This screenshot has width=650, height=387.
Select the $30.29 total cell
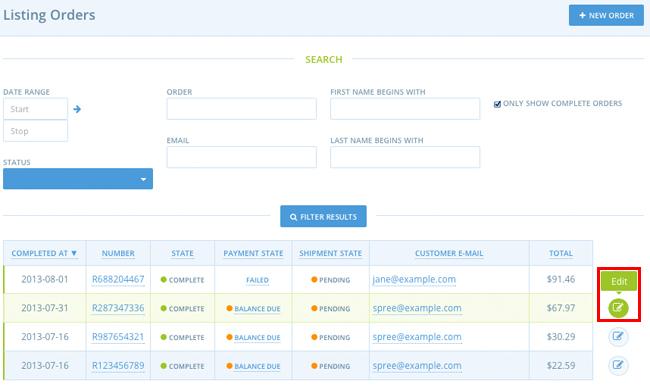561,336
